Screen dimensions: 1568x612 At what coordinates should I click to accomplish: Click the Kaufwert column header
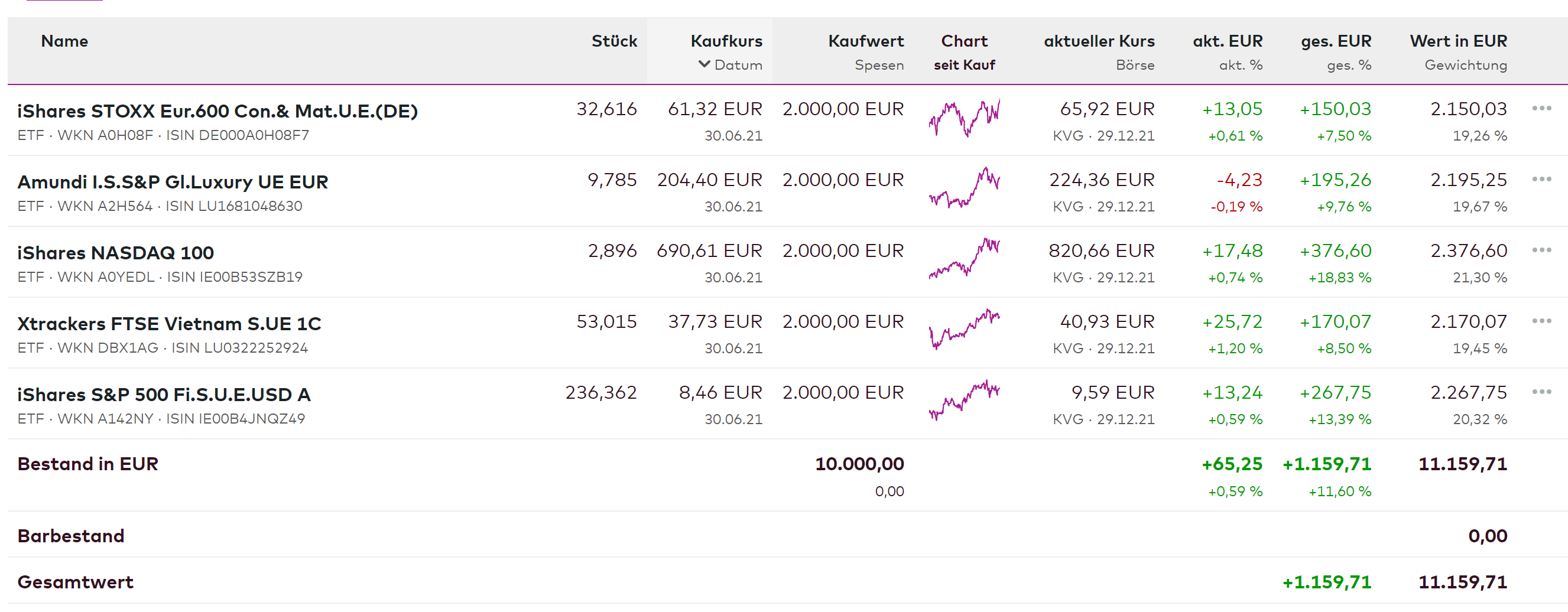[866, 41]
